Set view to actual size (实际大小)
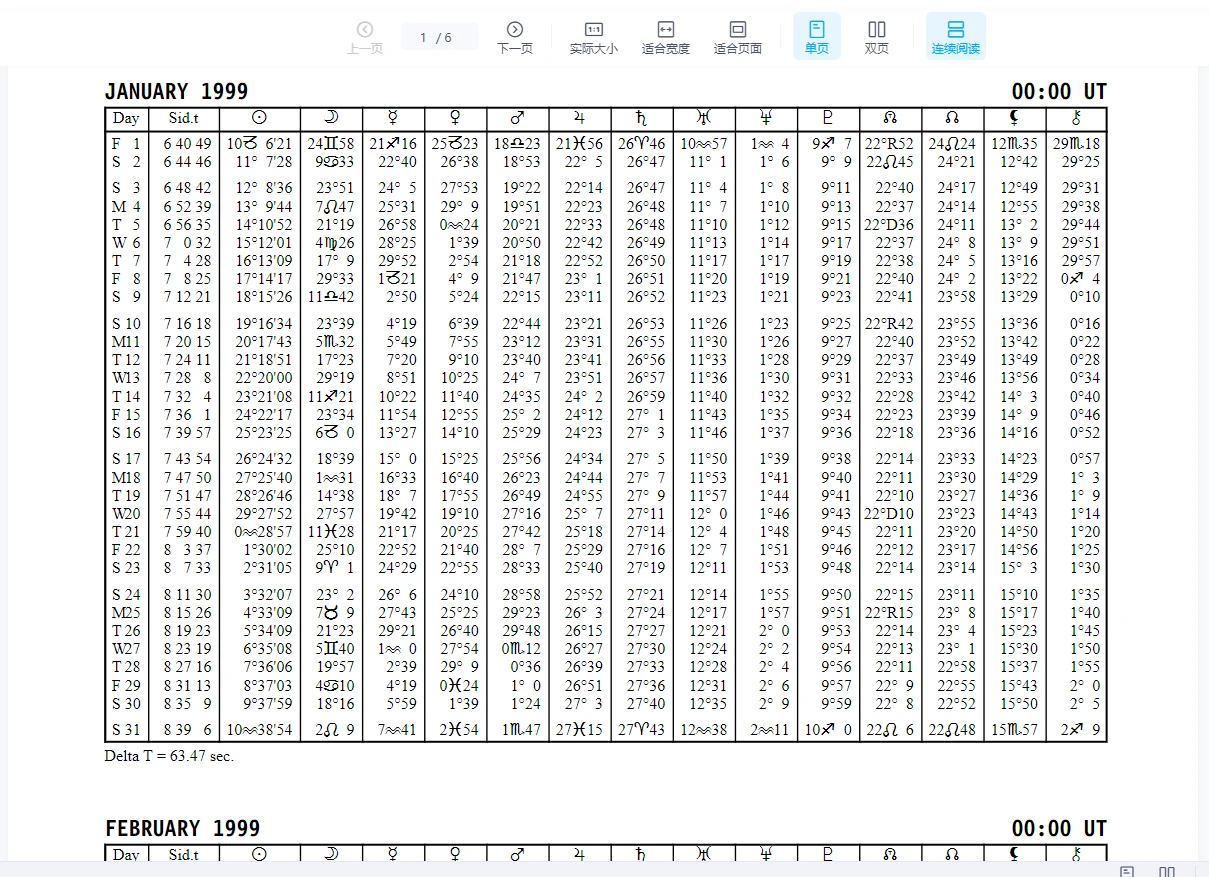 [593, 37]
